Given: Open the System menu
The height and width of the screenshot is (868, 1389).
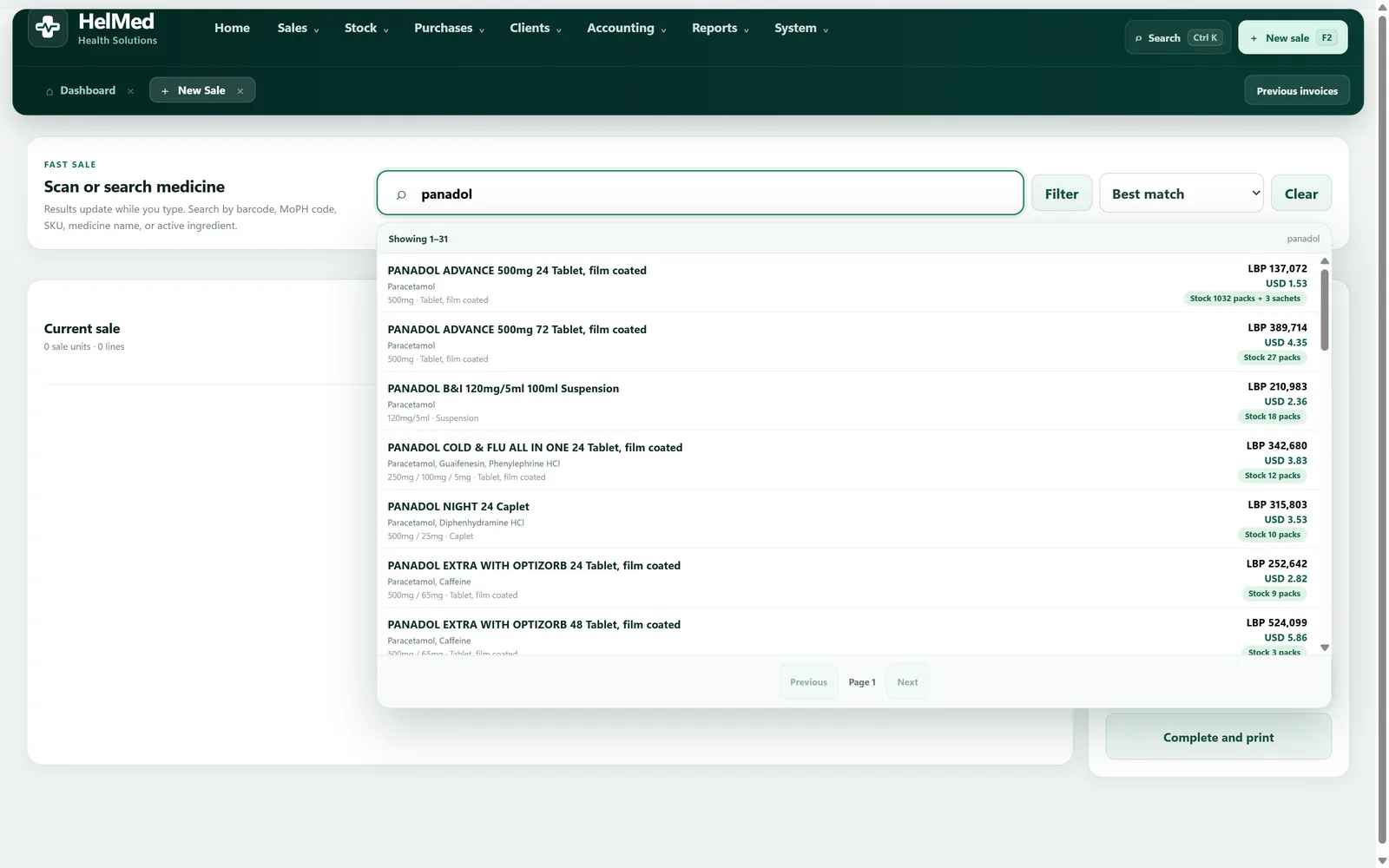Looking at the screenshot, I should 800,29.
